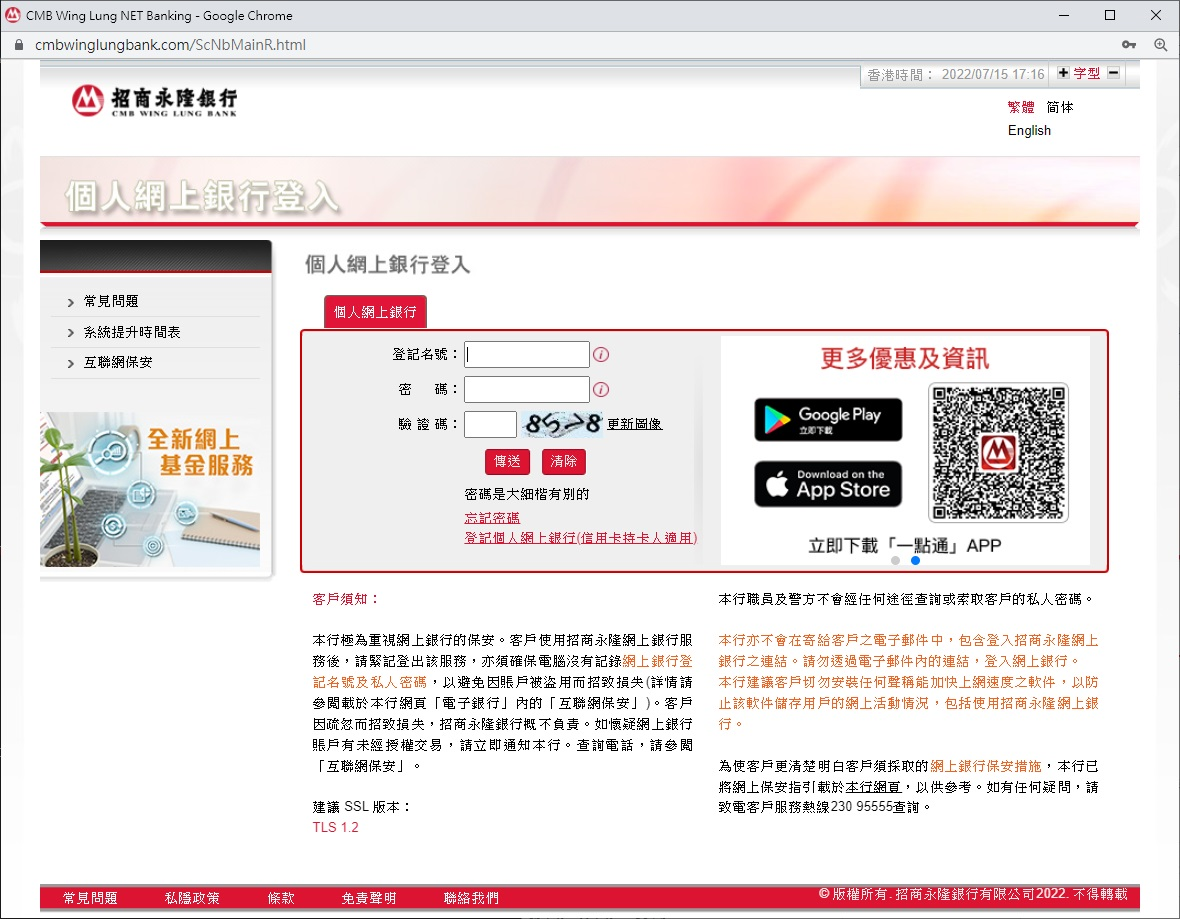Screen dimensions: 1180x919
Task: Decrease font size with the minus icon
Action: tap(1114, 73)
